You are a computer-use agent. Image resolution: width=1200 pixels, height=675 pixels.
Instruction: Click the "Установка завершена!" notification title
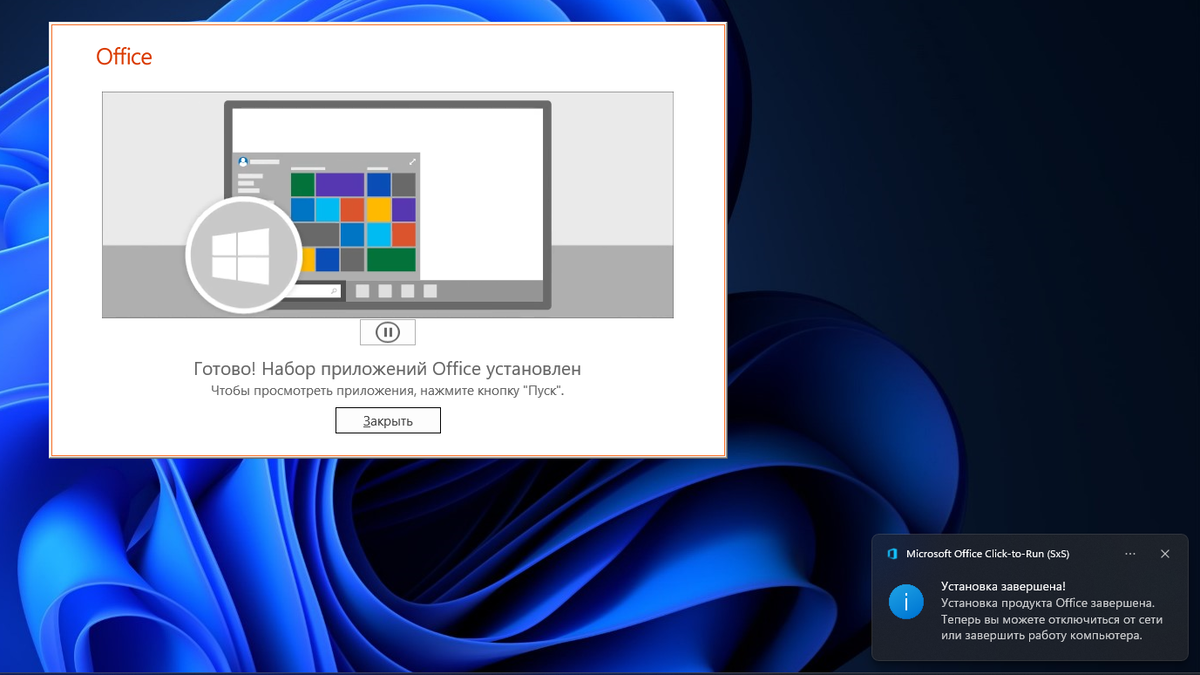(x=1003, y=587)
